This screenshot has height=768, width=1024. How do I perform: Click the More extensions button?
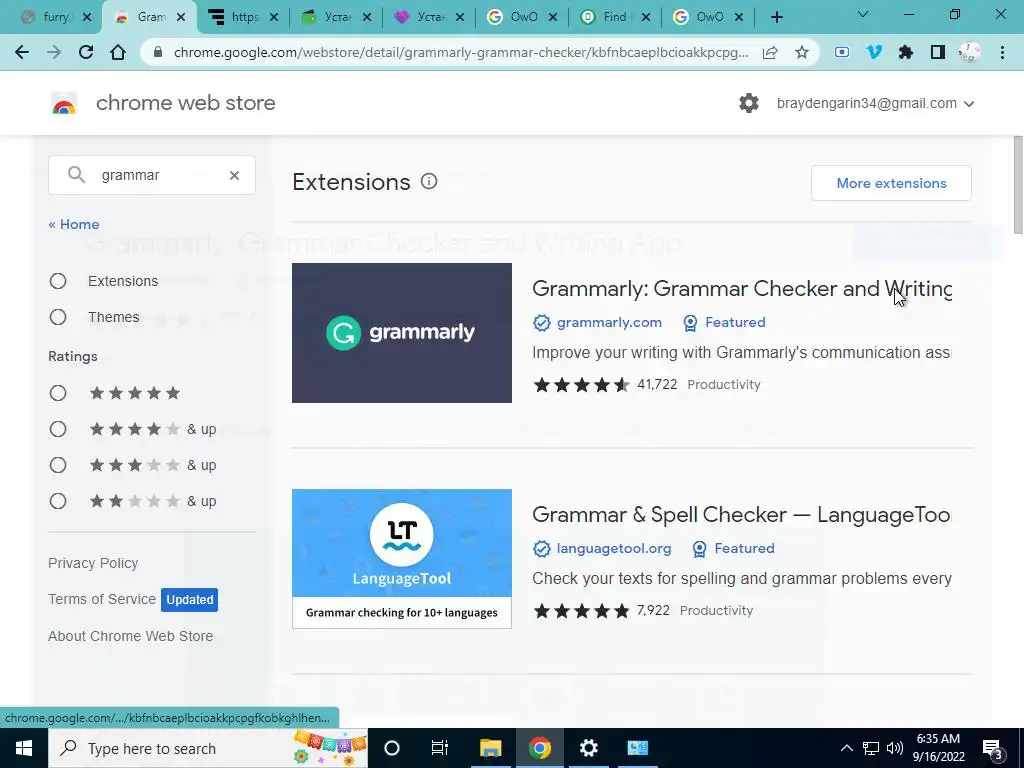pos(891,184)
